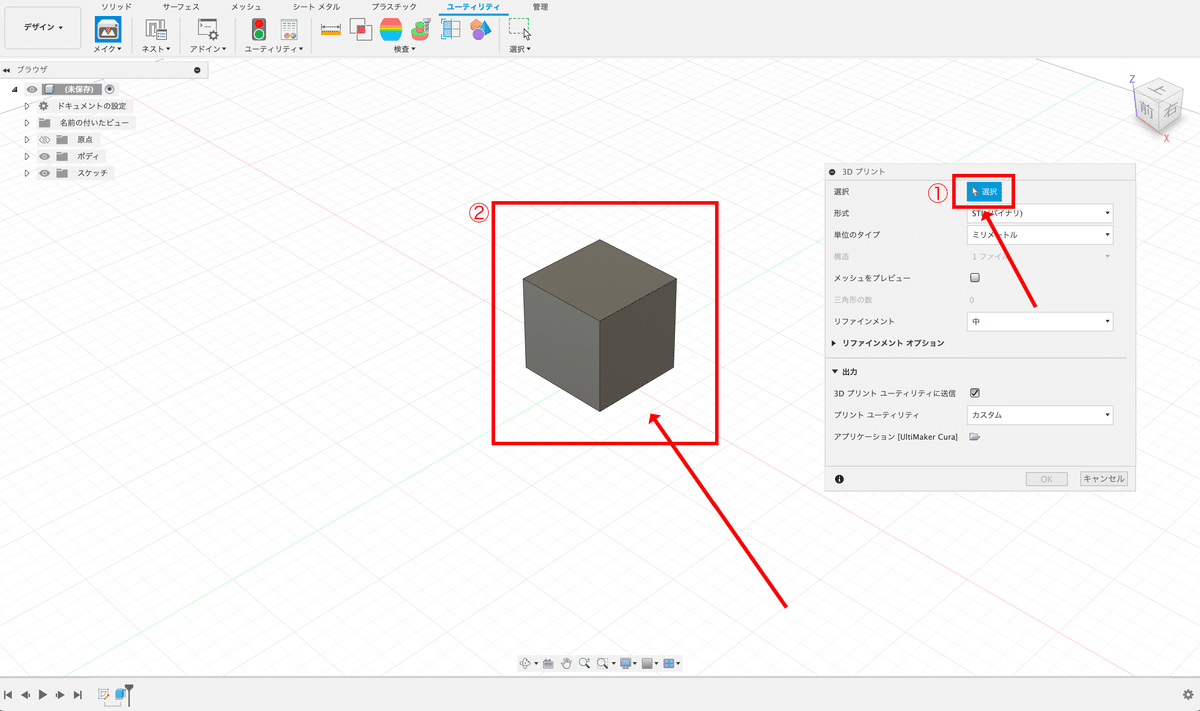The height and width of the screenshot is (711, 1200).
Task: Click the traffic light utility icon
Action: [259, 29]
